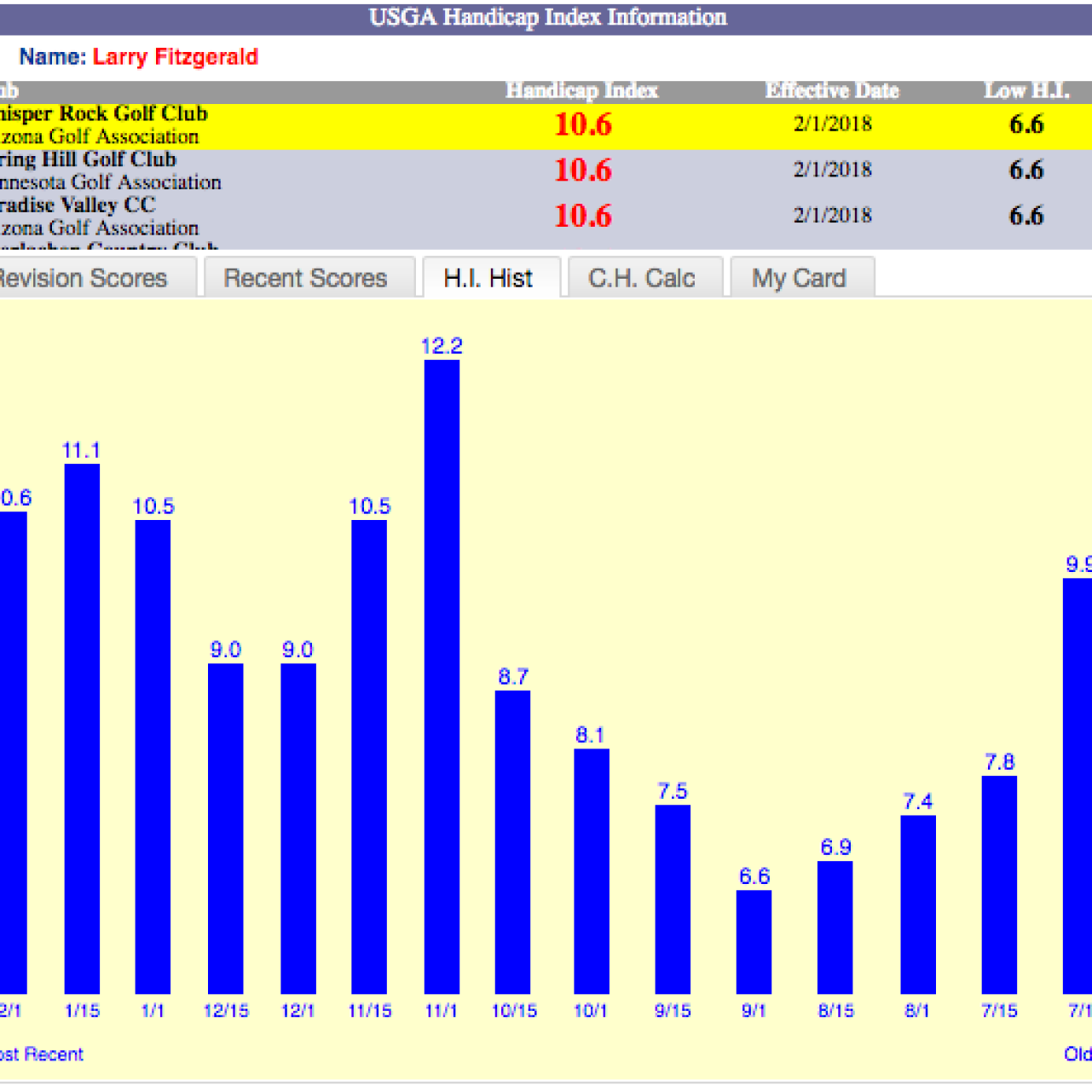Click the 9.0 bar for 12/1
The image size is (1092, 1092).
click(x=298, y=829)
